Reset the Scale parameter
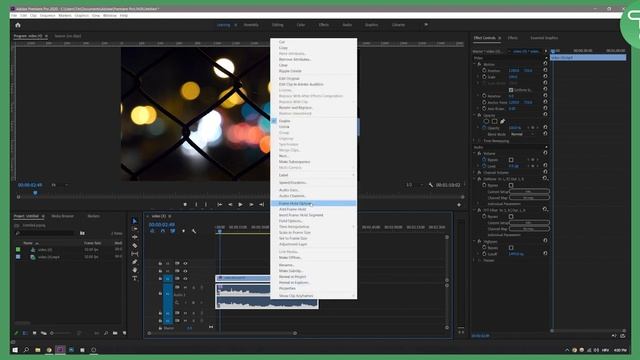 pyautogui.click(x=545, y=76)
